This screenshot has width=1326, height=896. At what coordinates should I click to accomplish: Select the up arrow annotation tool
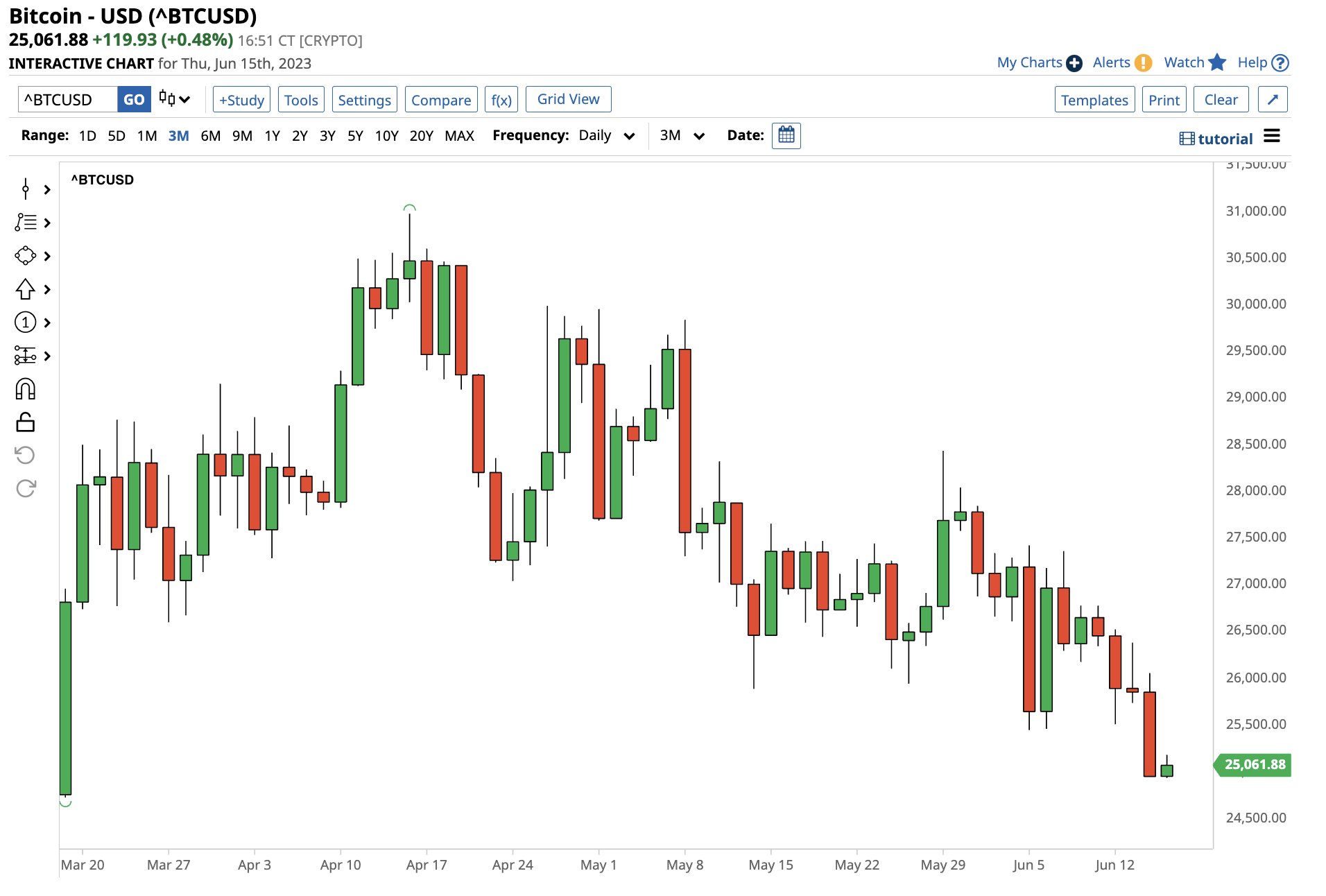[x=26, y=289]
